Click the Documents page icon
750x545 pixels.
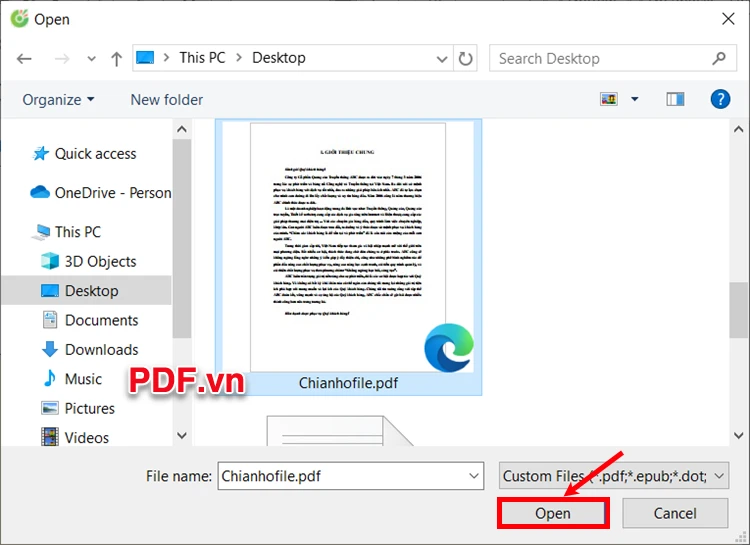pos(50,320)
